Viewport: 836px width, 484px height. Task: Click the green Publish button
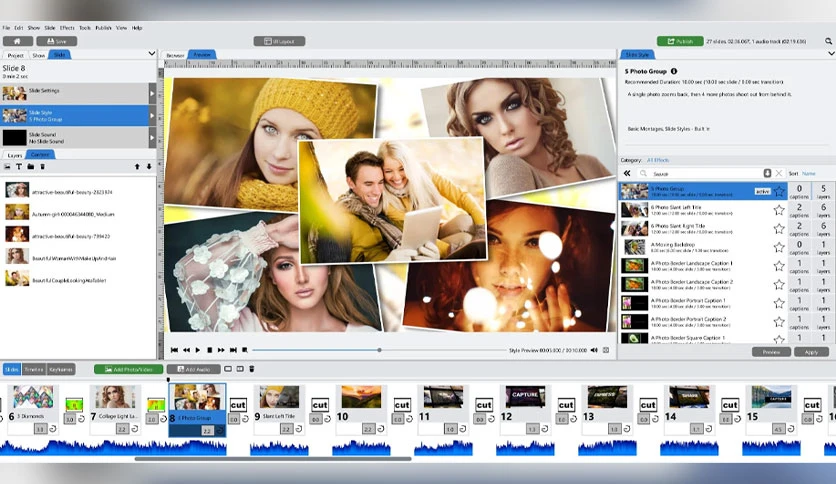point(680,41)
